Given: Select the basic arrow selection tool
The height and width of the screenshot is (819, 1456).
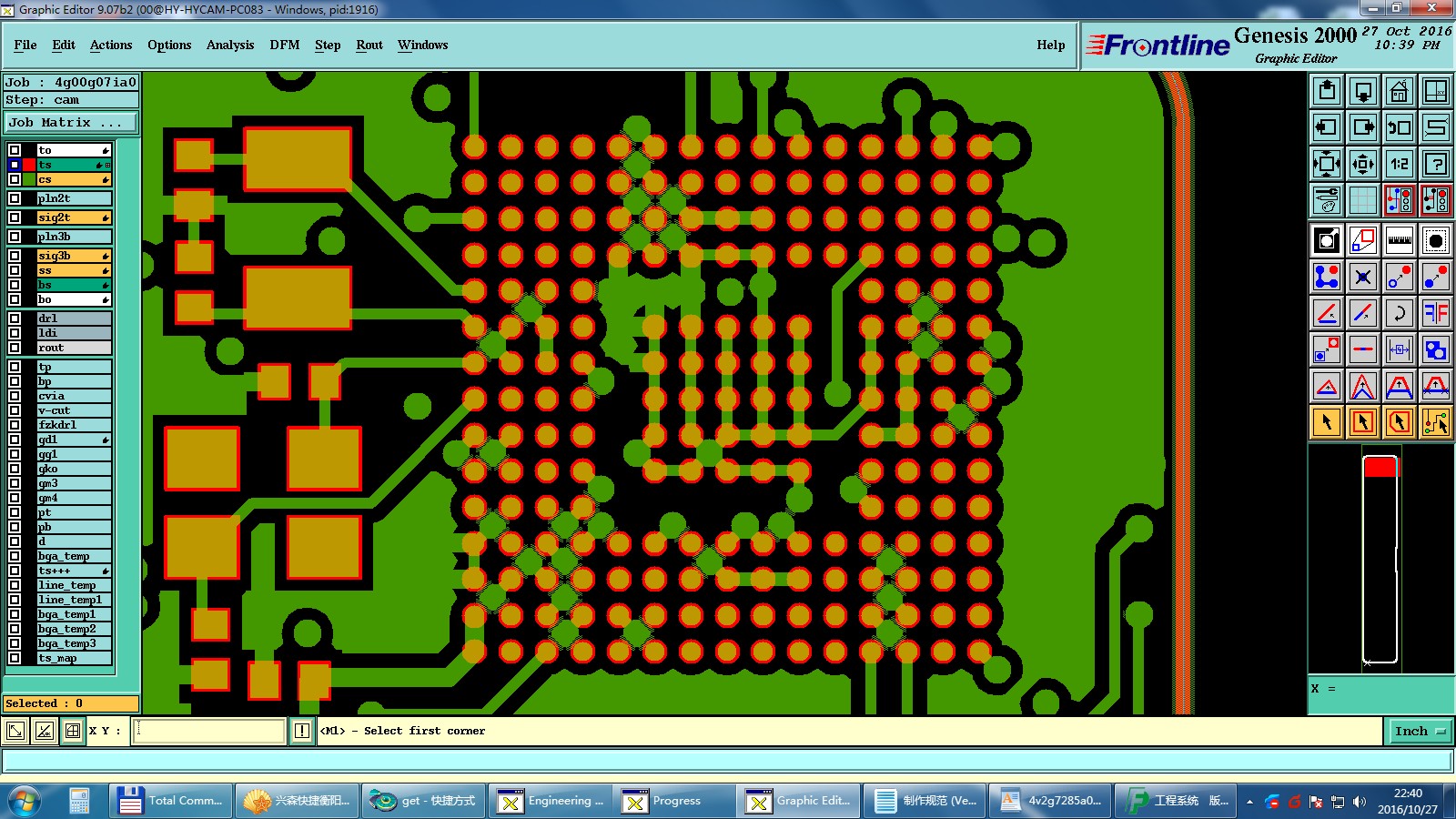Looking at the screenshot, I should click(x=1327, y=422).
